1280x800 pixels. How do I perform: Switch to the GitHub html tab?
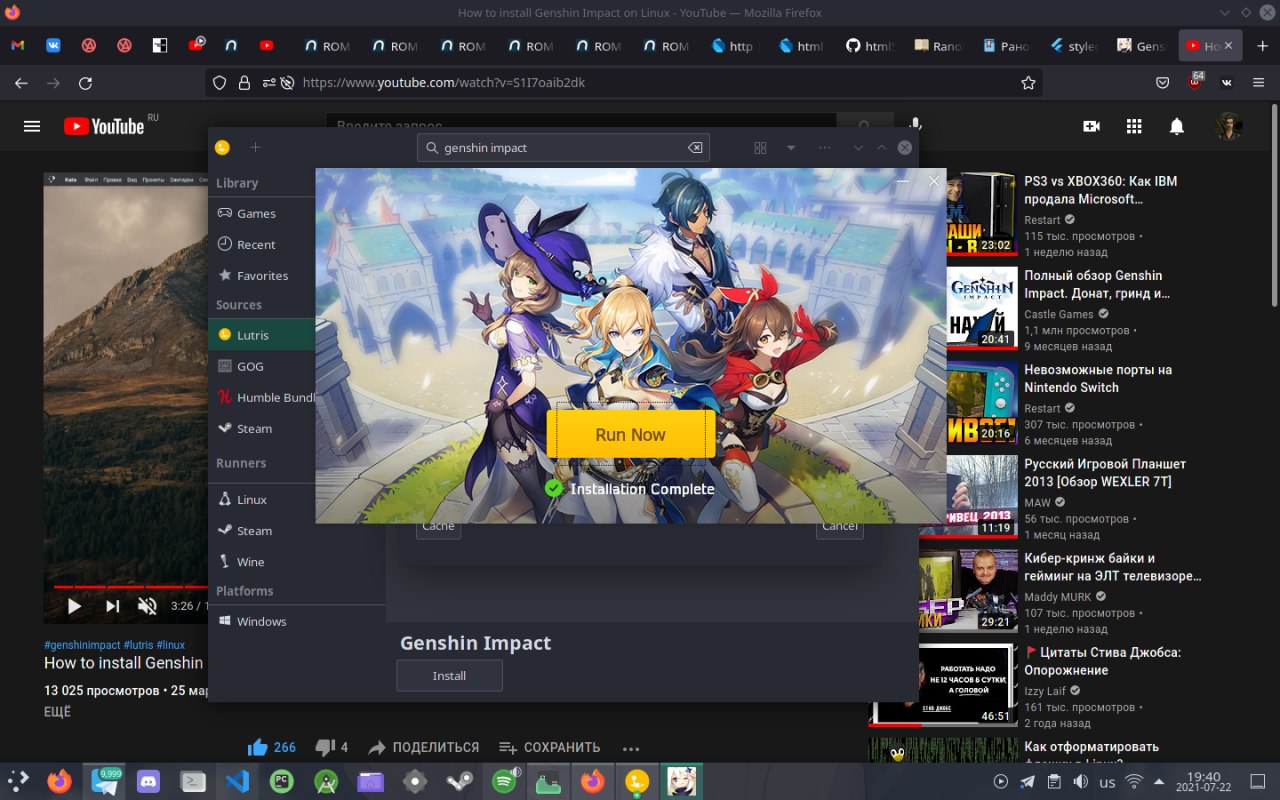click(x=869, y=46)
